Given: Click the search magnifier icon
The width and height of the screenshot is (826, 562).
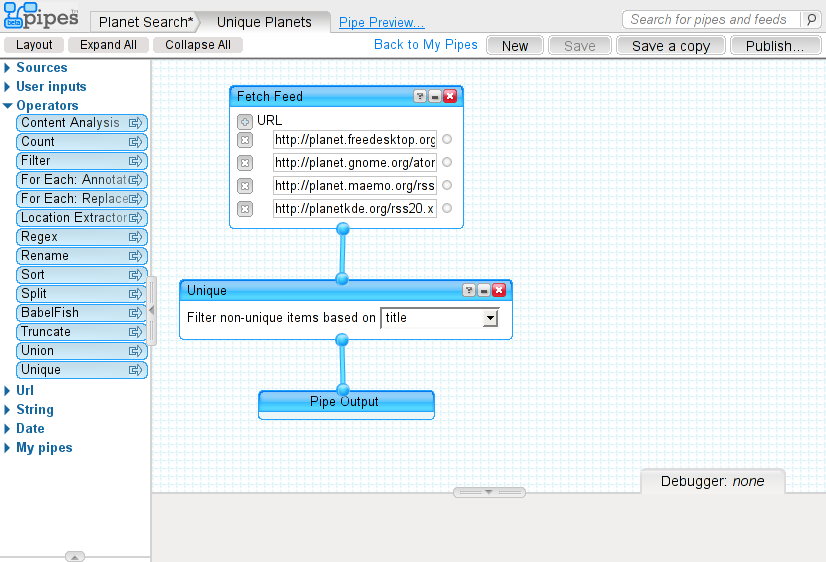Looking at the screenshot, I should 811,20.
